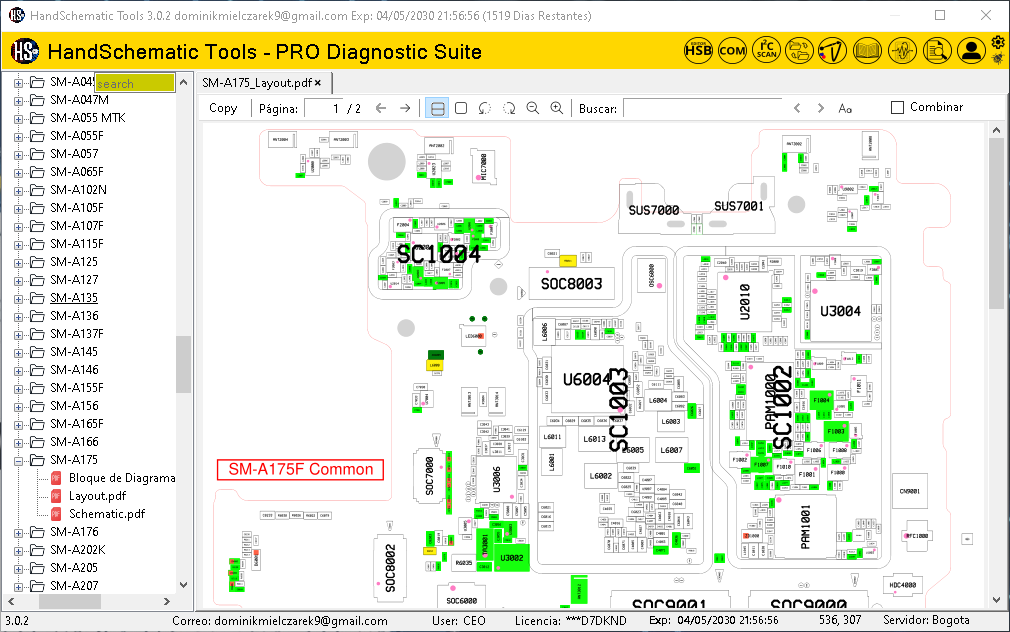Click the green U3002 component
This screenshot has width=1010, height=632.
pyautogui.click(x=512, y=557)
